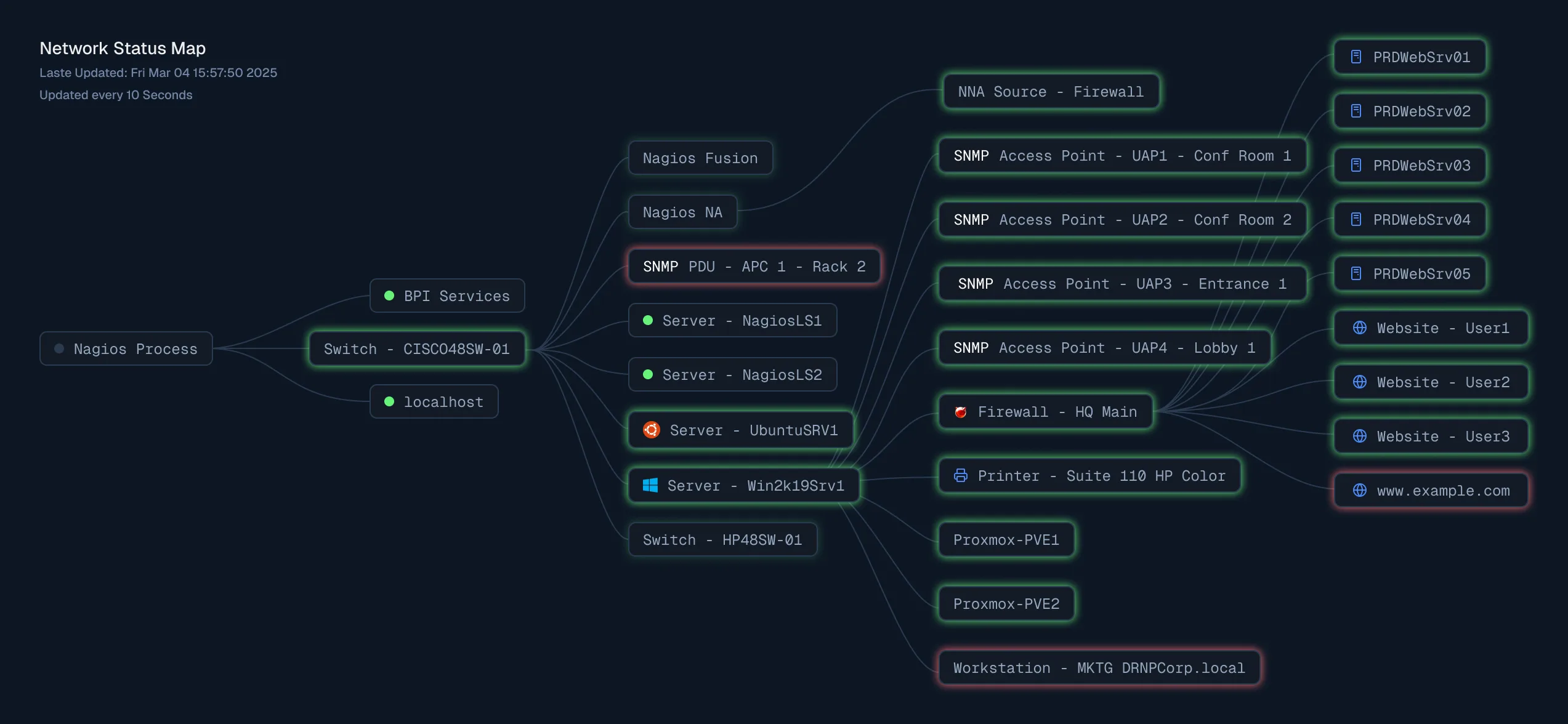
Task: Expand the Switch - CISCO48SW-01 node
Action: click(x=416, y=348)
